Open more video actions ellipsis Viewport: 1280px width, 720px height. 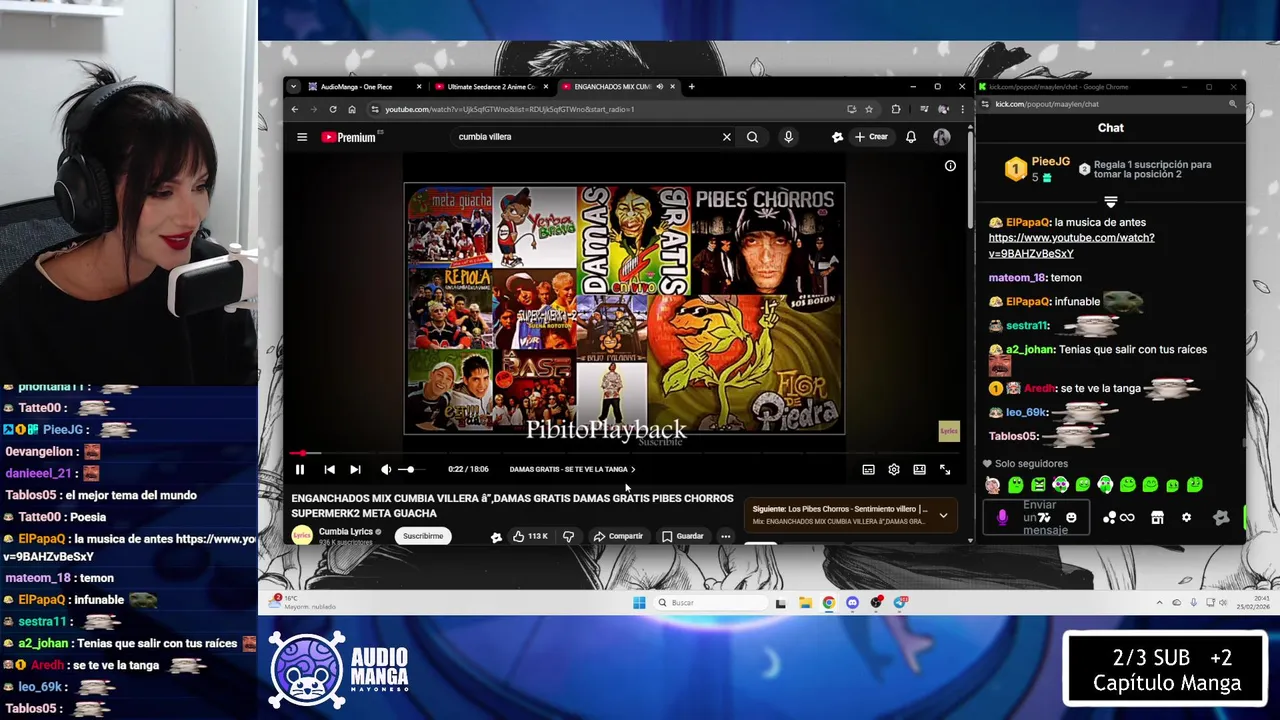(x=726, y=536)
